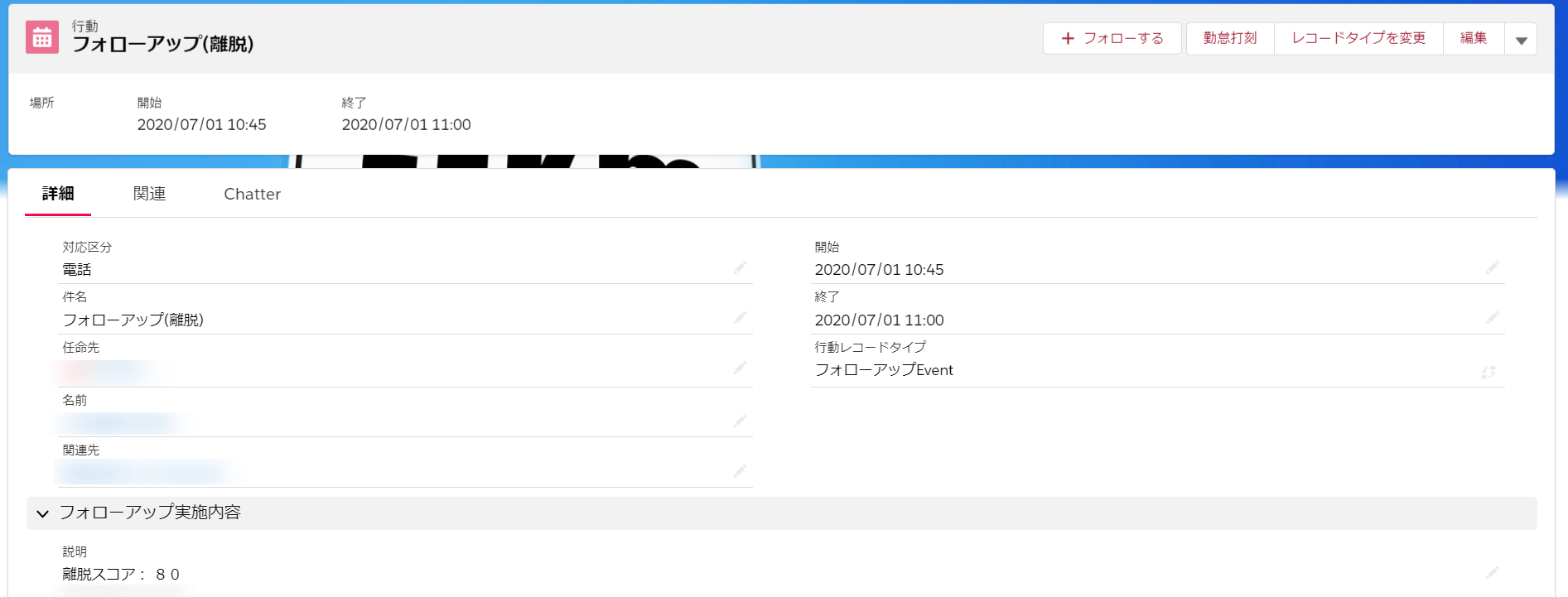Change record type icon beside フォローアップEvent
Screen dimensions: 1568x597
point(1488,372)
